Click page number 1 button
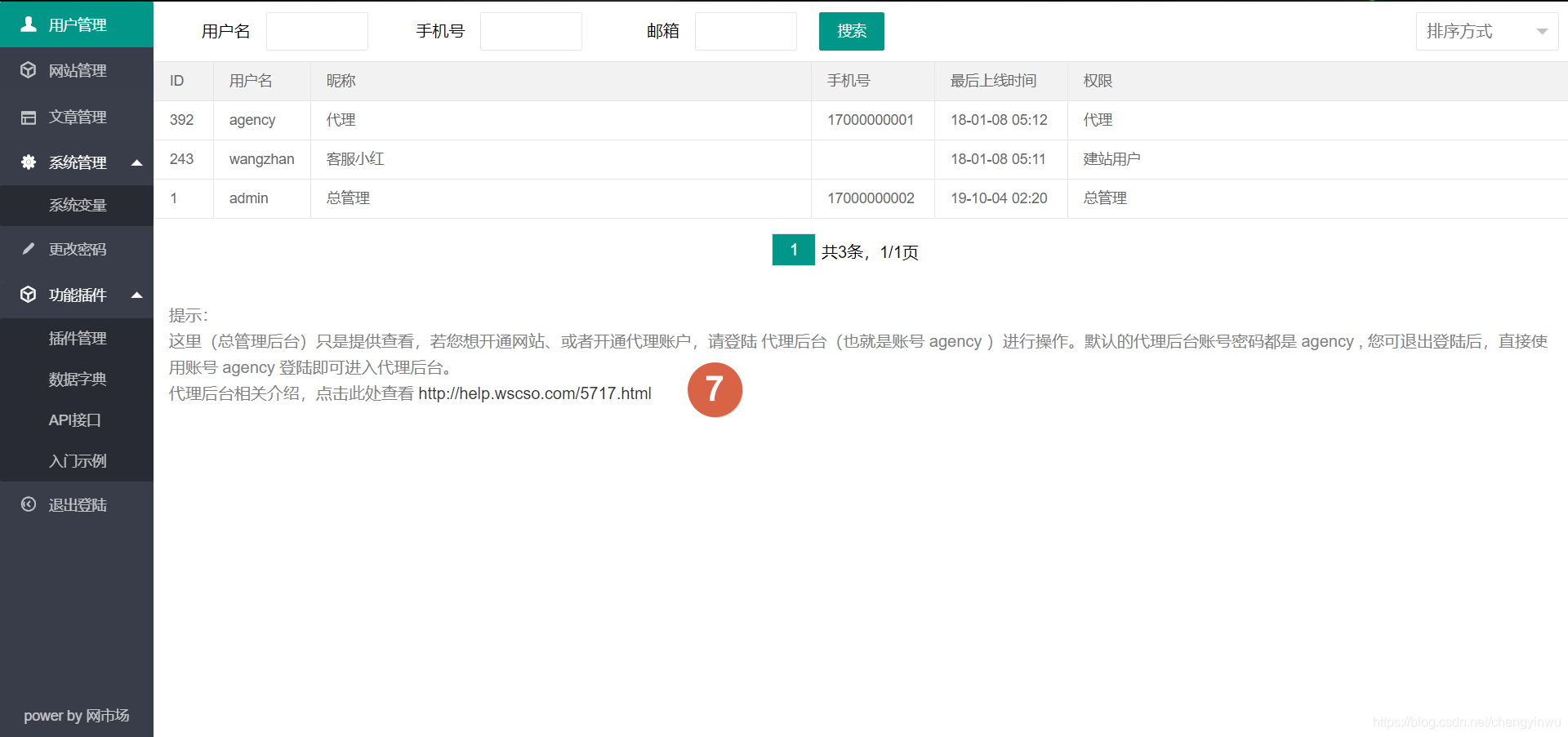 [794, 250]
